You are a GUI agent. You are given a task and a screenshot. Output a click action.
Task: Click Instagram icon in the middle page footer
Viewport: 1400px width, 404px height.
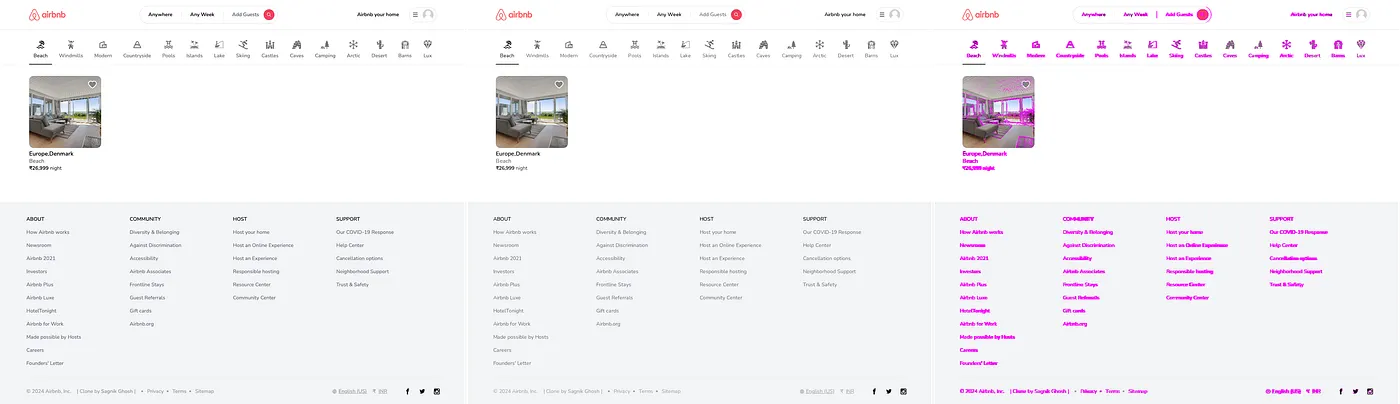click(903, 391)
